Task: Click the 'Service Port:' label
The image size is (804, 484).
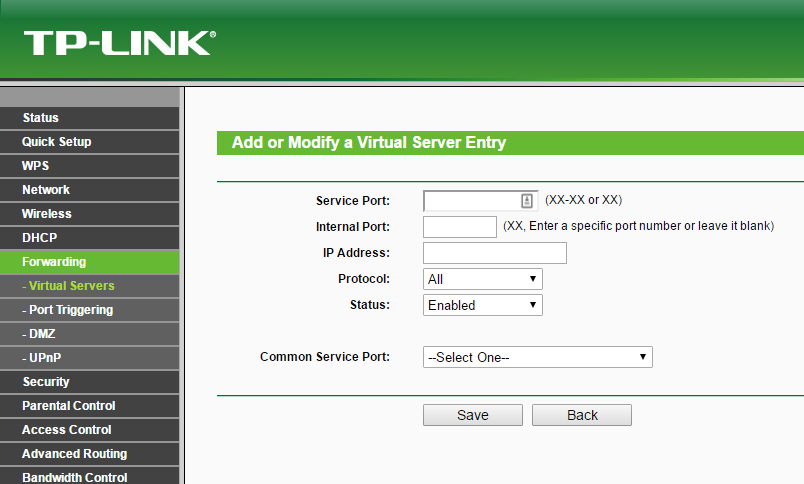Action: [x=353, y=201]
